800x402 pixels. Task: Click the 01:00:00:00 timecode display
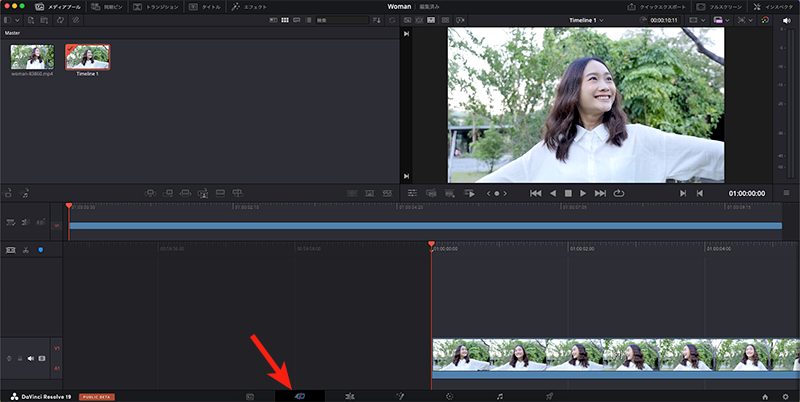click(x=746, y=193)
